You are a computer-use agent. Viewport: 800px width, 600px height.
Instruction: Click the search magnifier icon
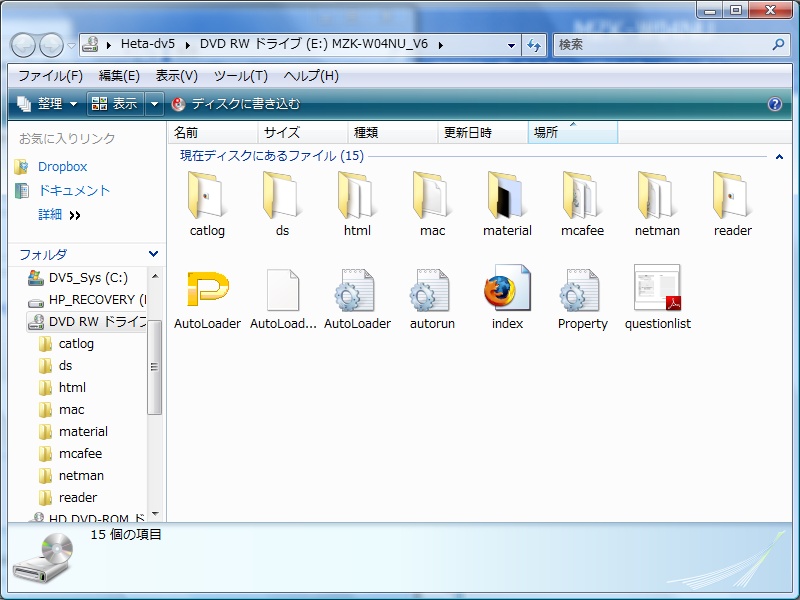(778, 44)
